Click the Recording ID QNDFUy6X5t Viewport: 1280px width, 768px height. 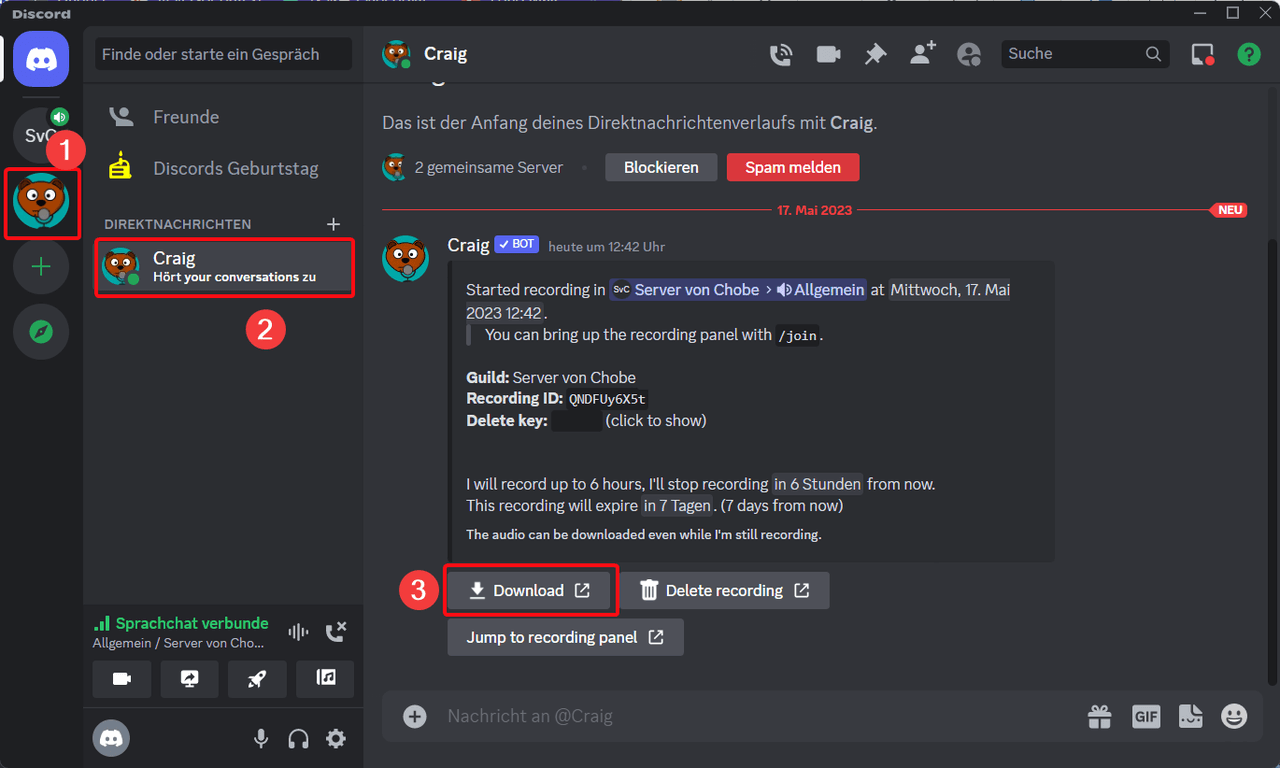coord(608,399)
